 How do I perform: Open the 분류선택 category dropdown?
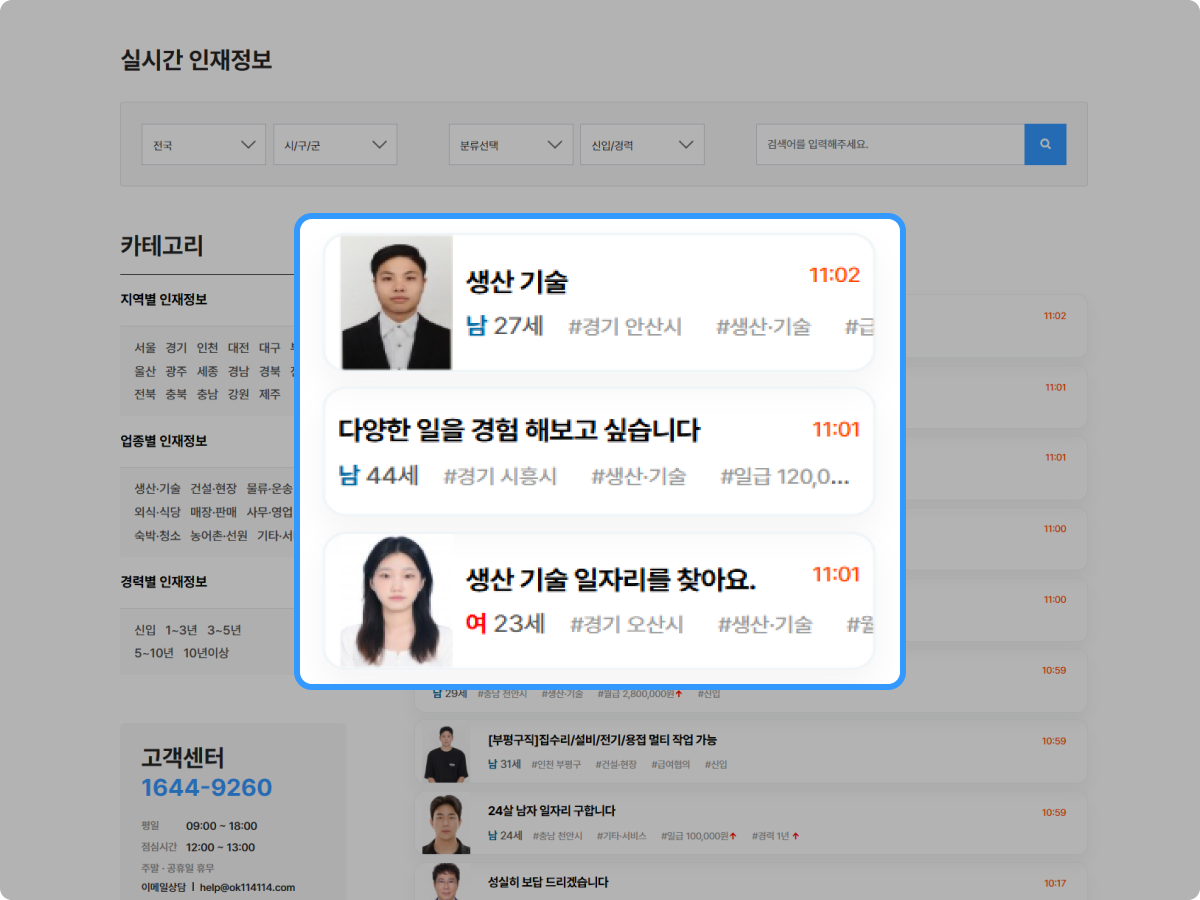(510, 145)
